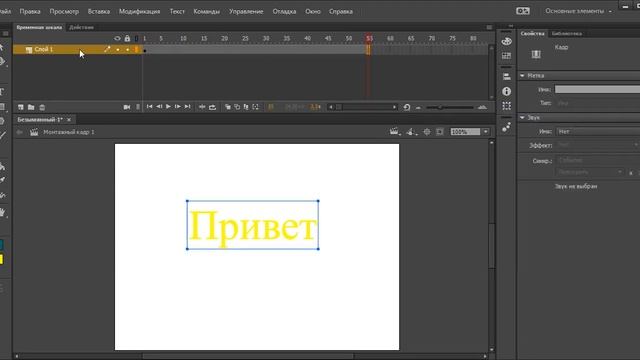
Task: Create a new layer in the timeline
Action: [21, 107]
